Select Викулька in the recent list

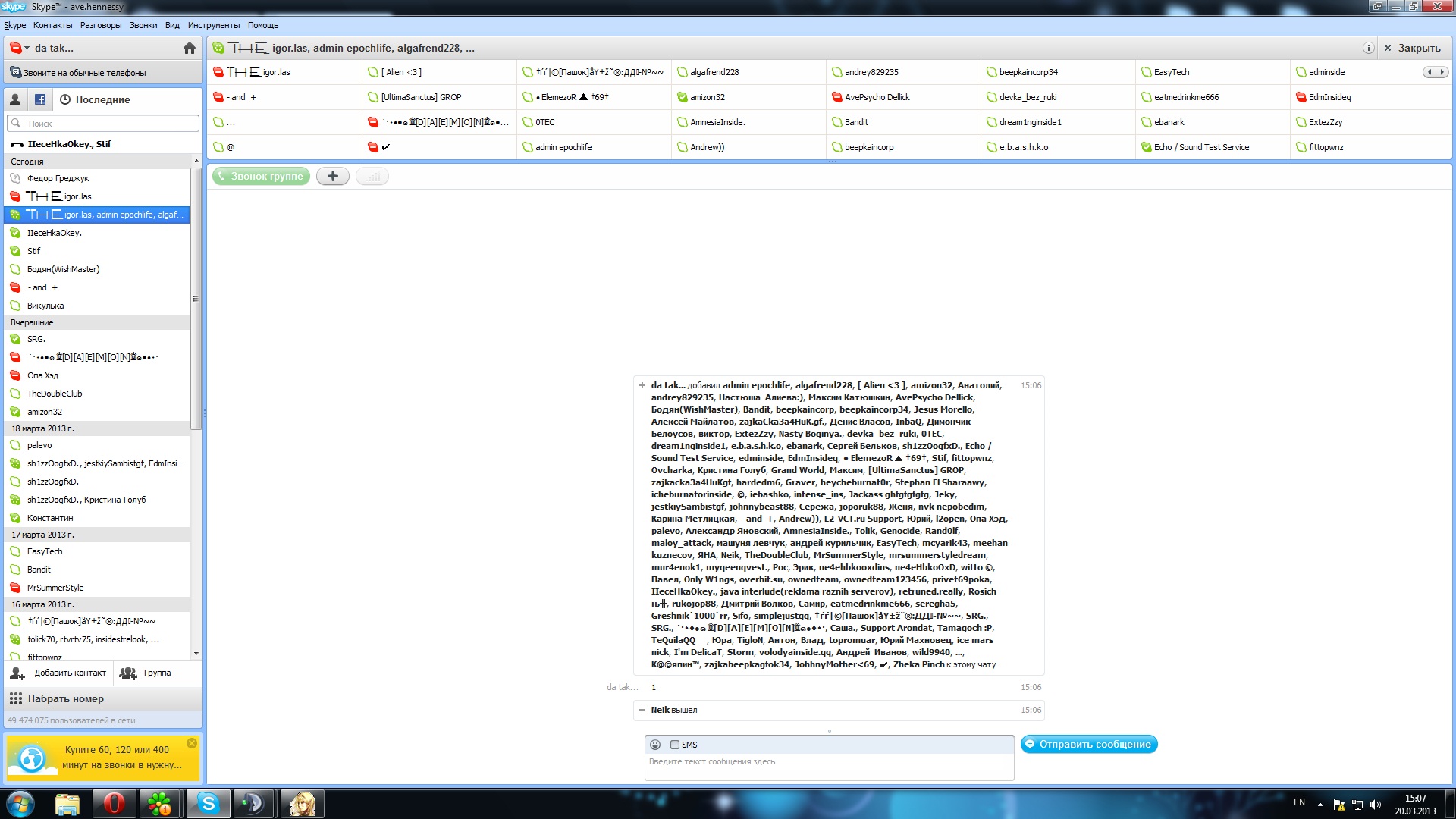[x=97, y=306]
